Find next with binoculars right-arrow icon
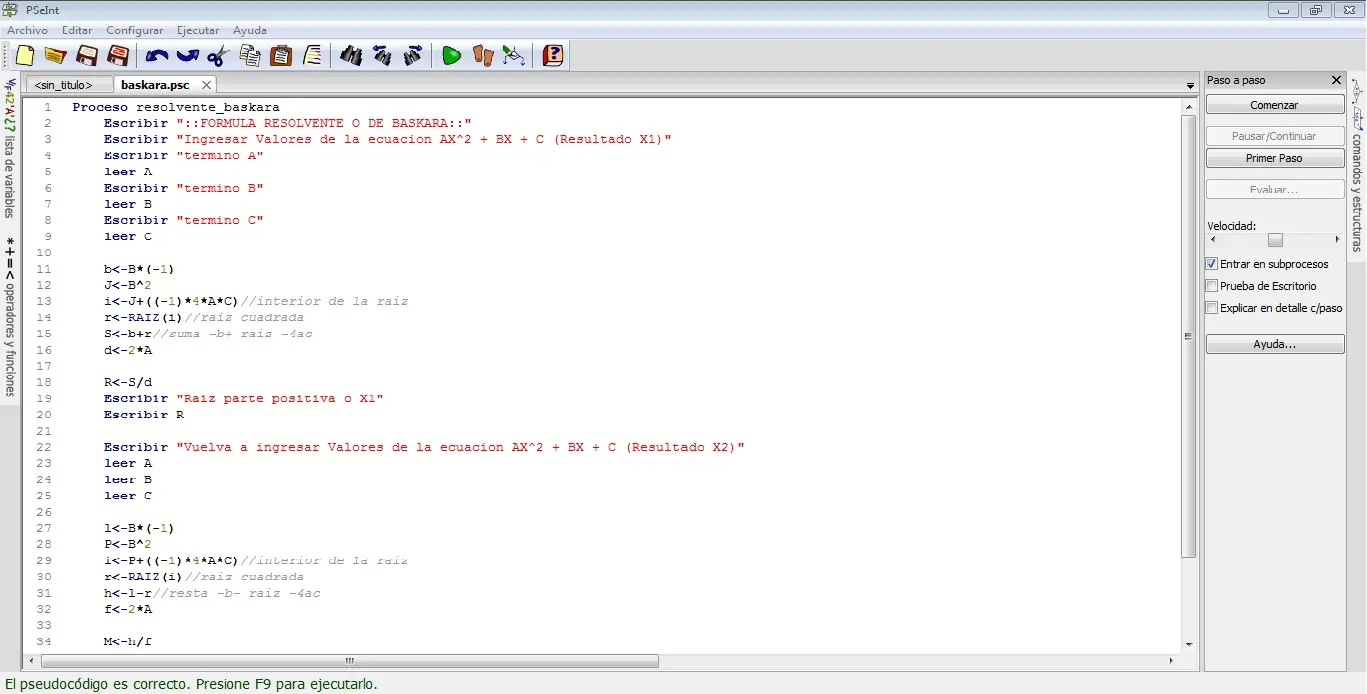The image size is (1367, 694). (413, 56)
